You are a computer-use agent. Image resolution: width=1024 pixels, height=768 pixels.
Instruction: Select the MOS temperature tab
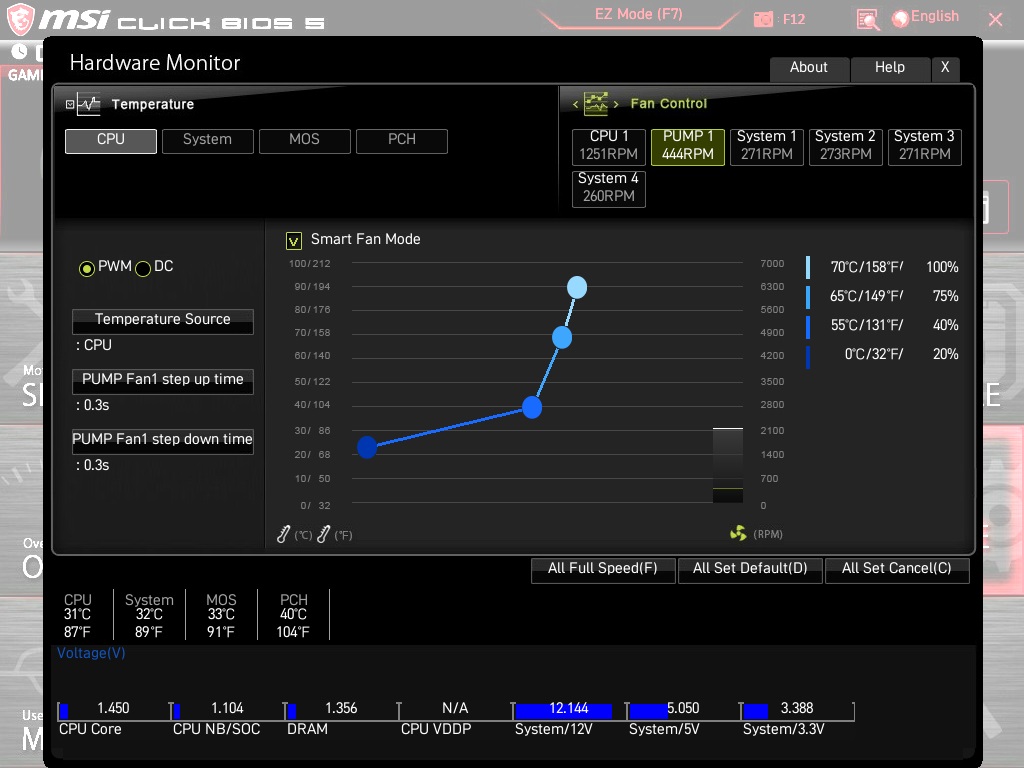[x=304, y=140]
